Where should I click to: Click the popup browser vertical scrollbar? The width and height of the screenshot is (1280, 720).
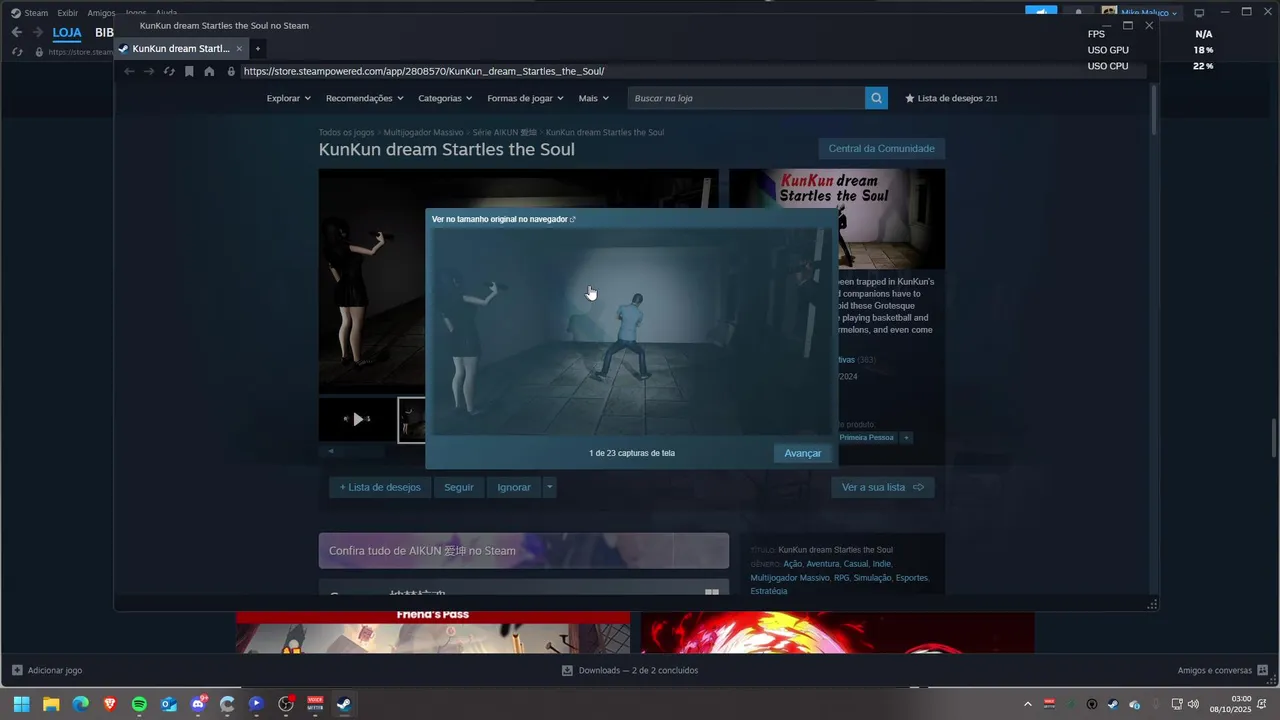point(1154,110)
